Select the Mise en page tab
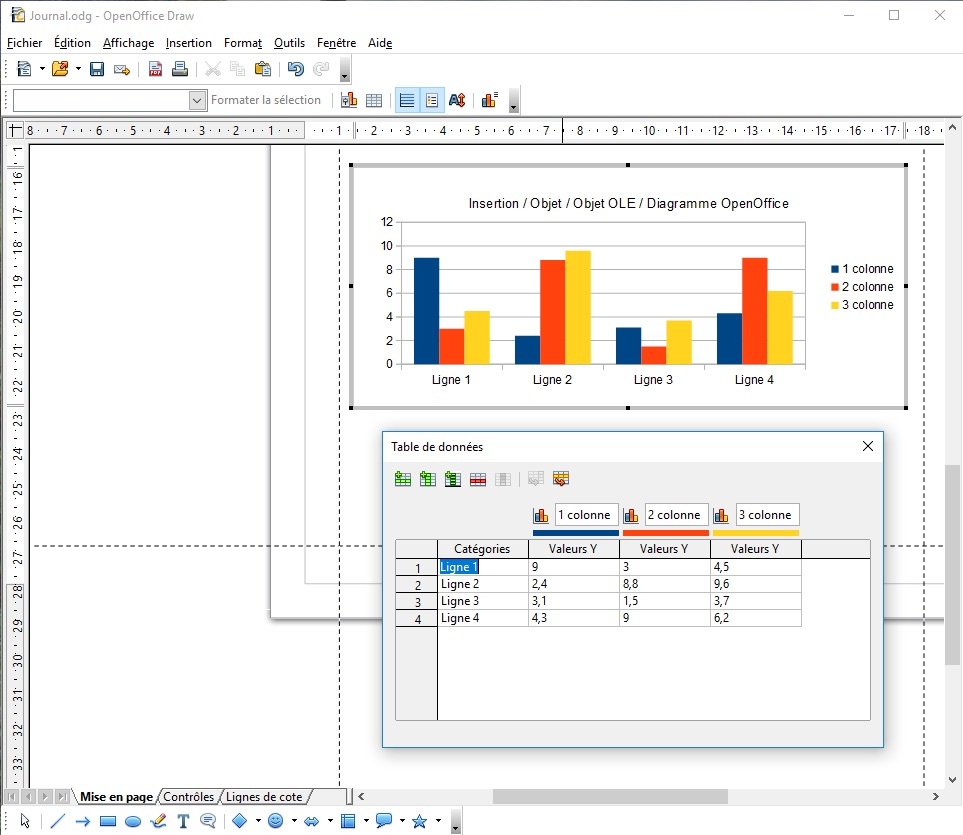The width and height of the screenshot is (963, 835). pyautogui.click(x=116, y=797)
